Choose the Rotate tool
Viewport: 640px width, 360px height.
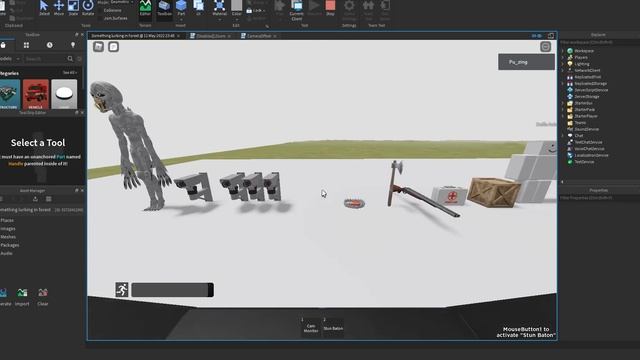(x=88, y=8)
